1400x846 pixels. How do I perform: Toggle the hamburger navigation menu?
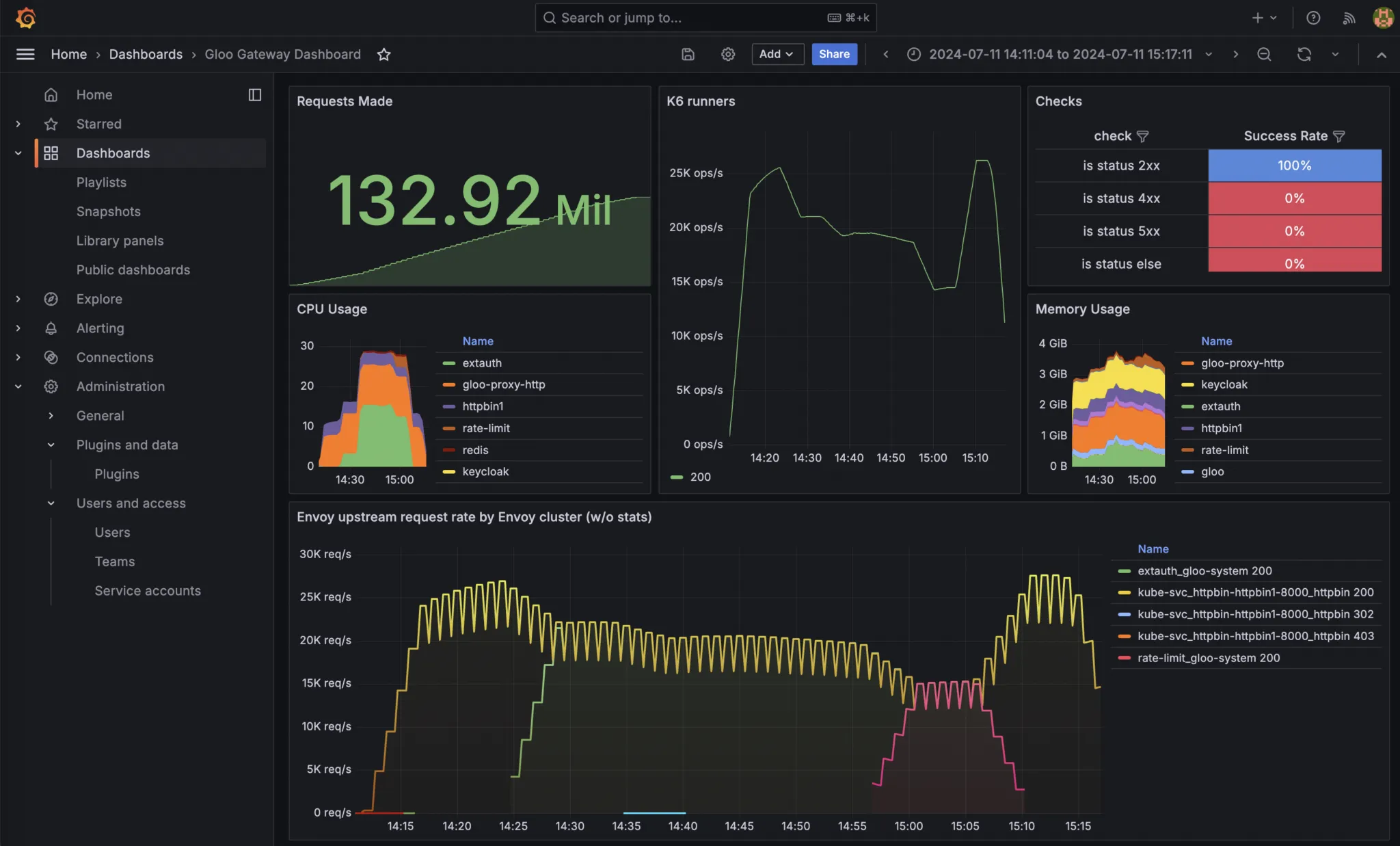click(x=25, y=54)
